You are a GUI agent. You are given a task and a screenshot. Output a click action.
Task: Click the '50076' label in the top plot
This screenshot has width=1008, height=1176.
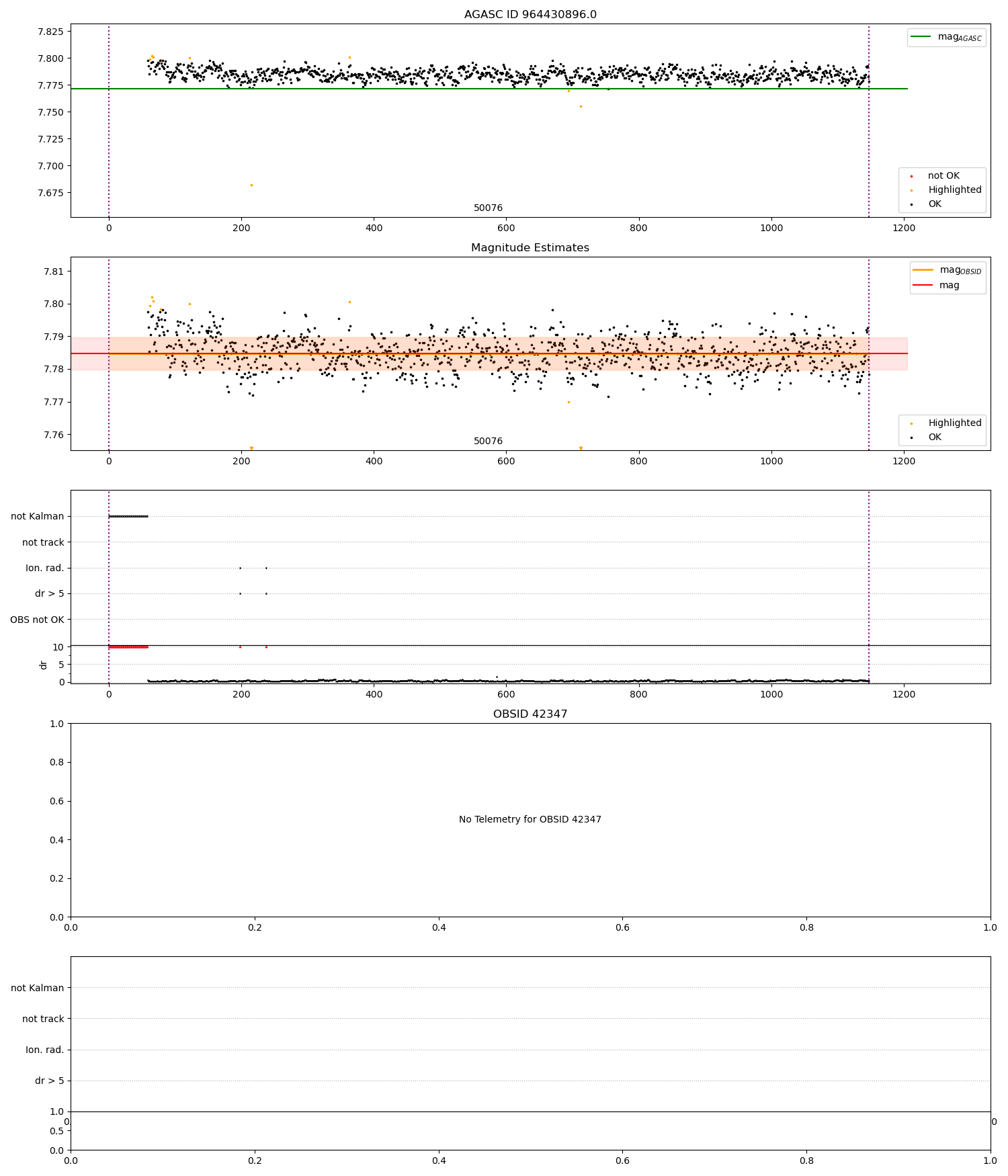pos(488,208)
